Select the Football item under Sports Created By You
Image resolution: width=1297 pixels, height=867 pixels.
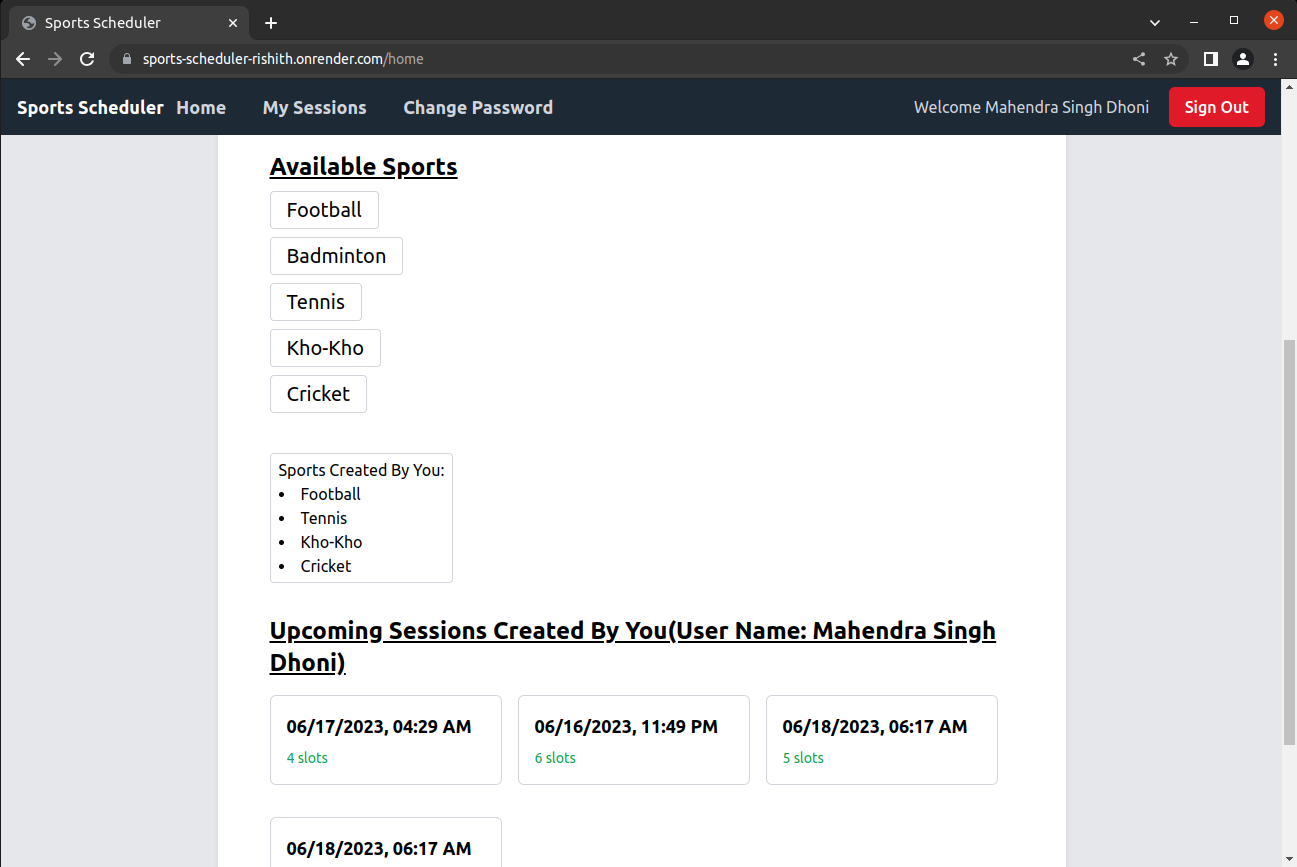pyautogui.click(x=330, y=493)
